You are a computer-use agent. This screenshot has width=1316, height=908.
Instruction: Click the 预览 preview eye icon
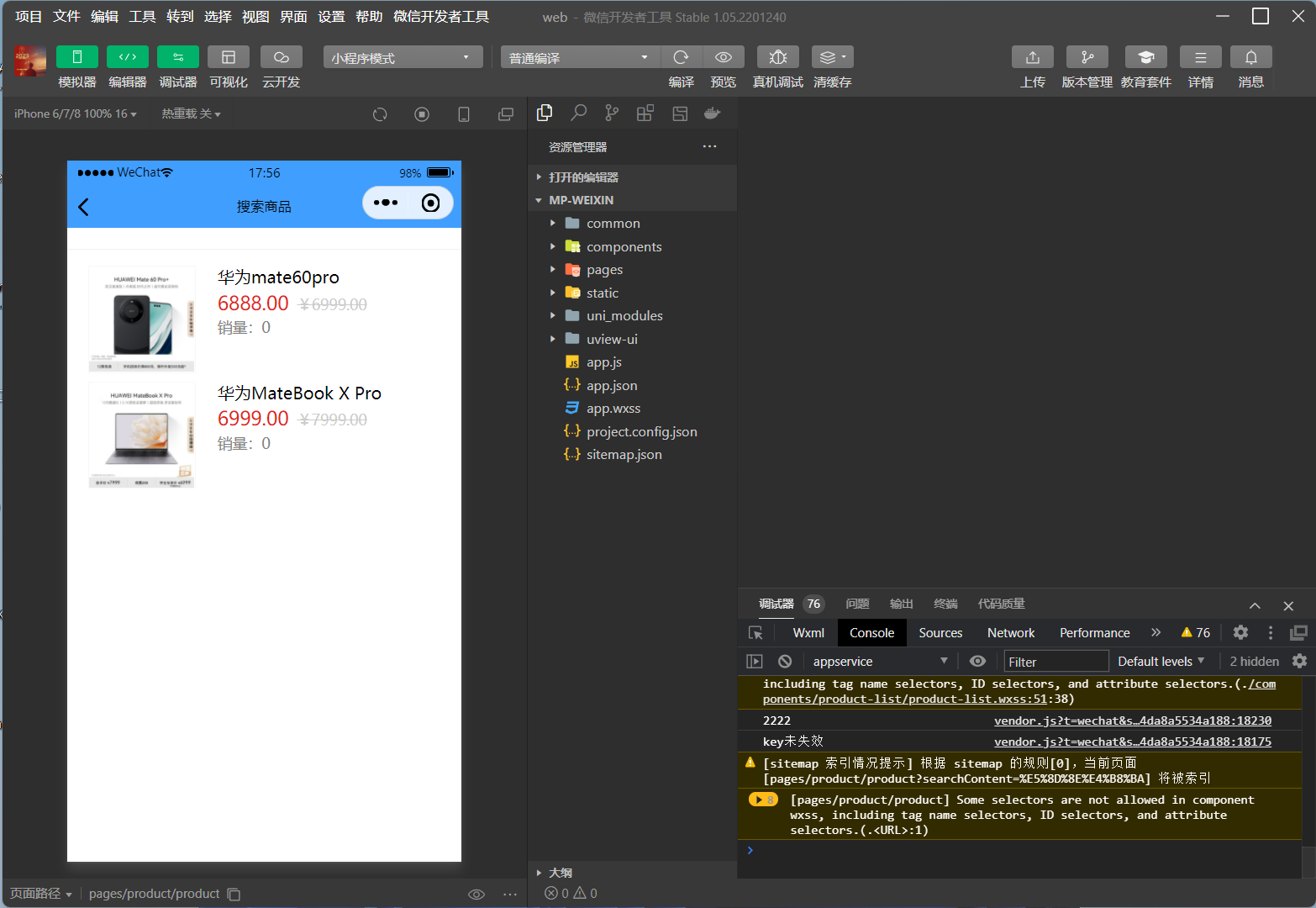[x=724, y=57]
